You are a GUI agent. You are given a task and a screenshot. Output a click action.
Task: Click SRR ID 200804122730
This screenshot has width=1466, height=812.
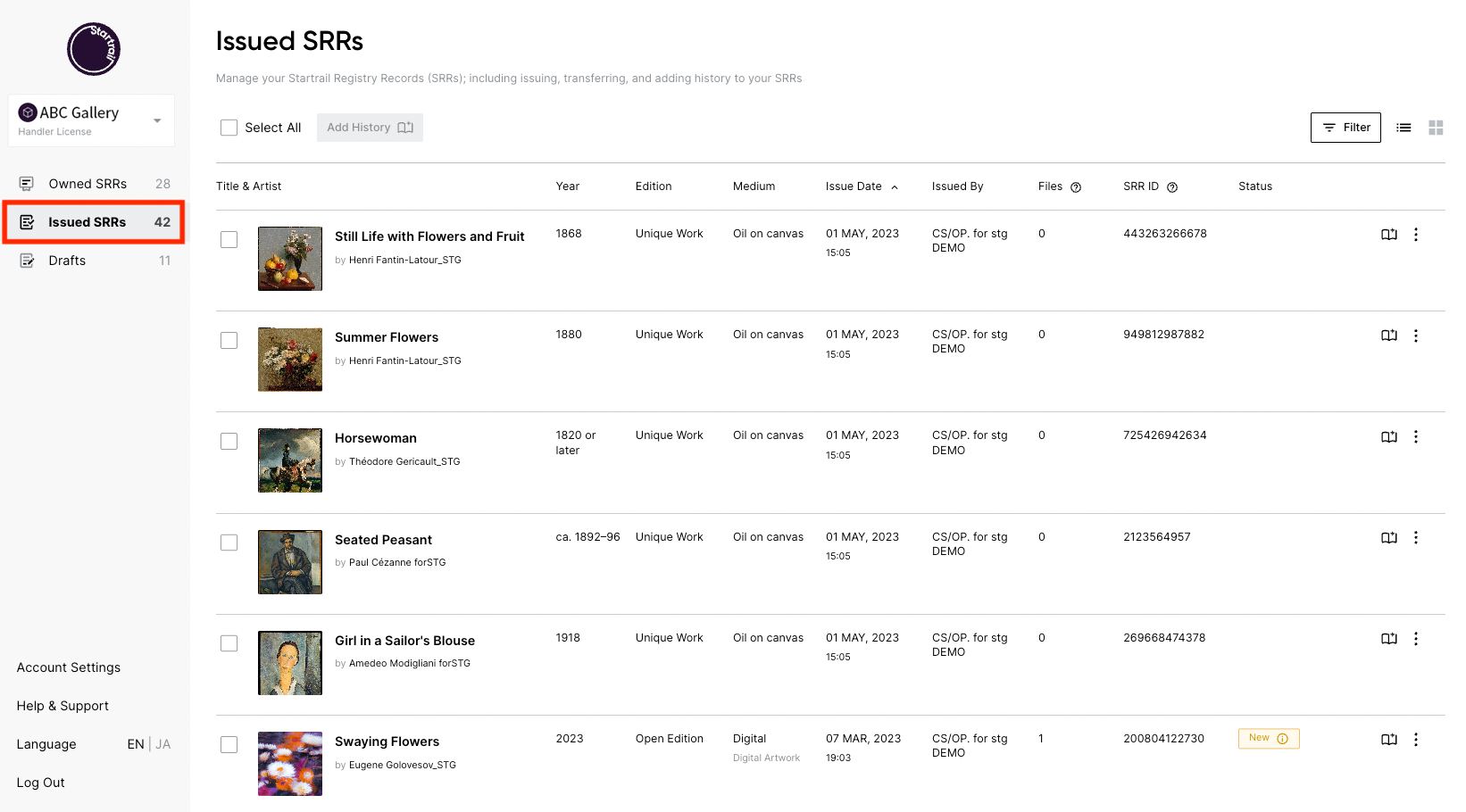pyautogui.click(x=1164, y=739)
